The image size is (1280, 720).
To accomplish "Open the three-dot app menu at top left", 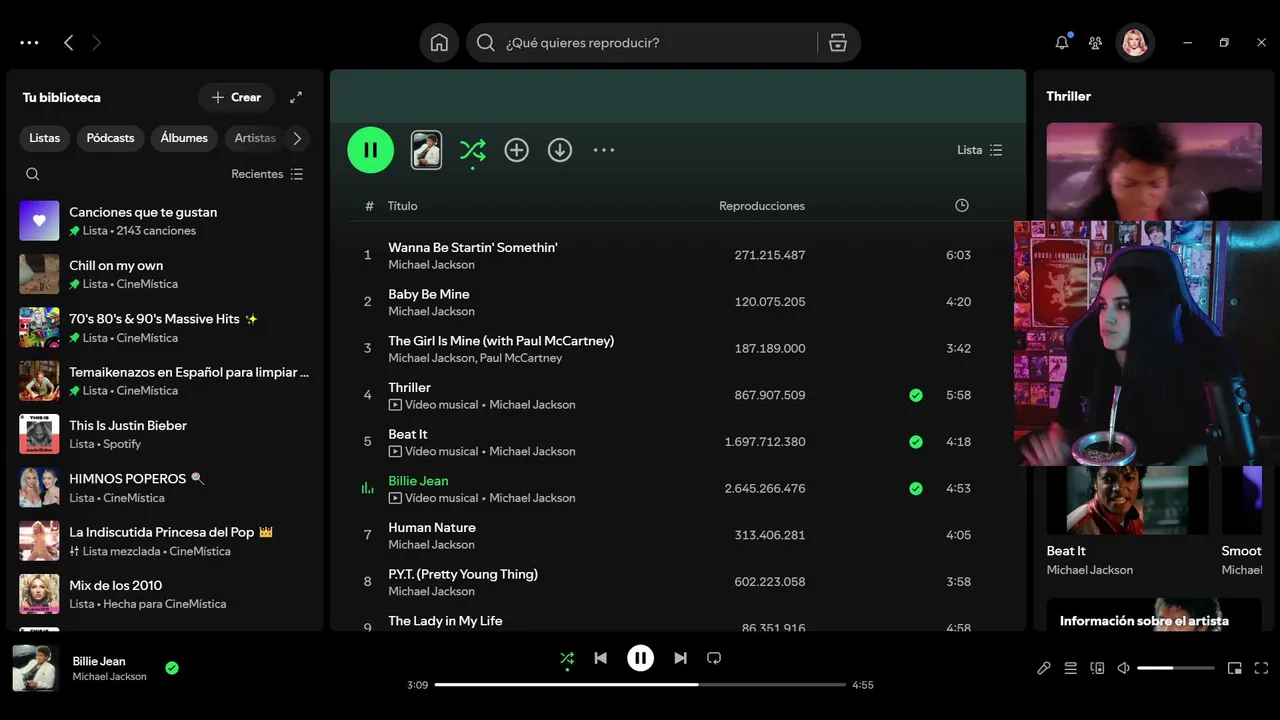I will (x=29, y=43).
